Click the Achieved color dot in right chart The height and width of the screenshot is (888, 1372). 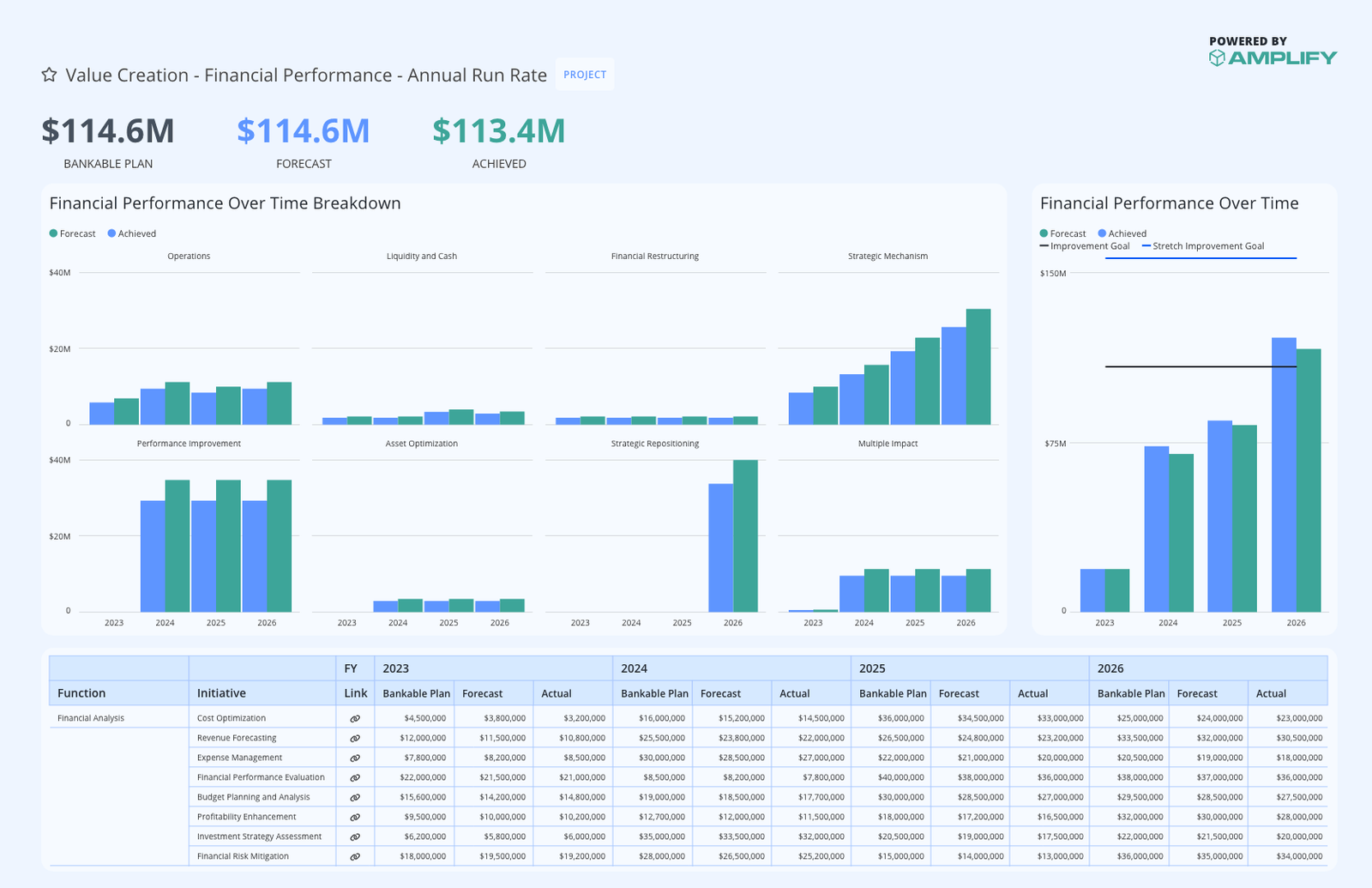1102,233
